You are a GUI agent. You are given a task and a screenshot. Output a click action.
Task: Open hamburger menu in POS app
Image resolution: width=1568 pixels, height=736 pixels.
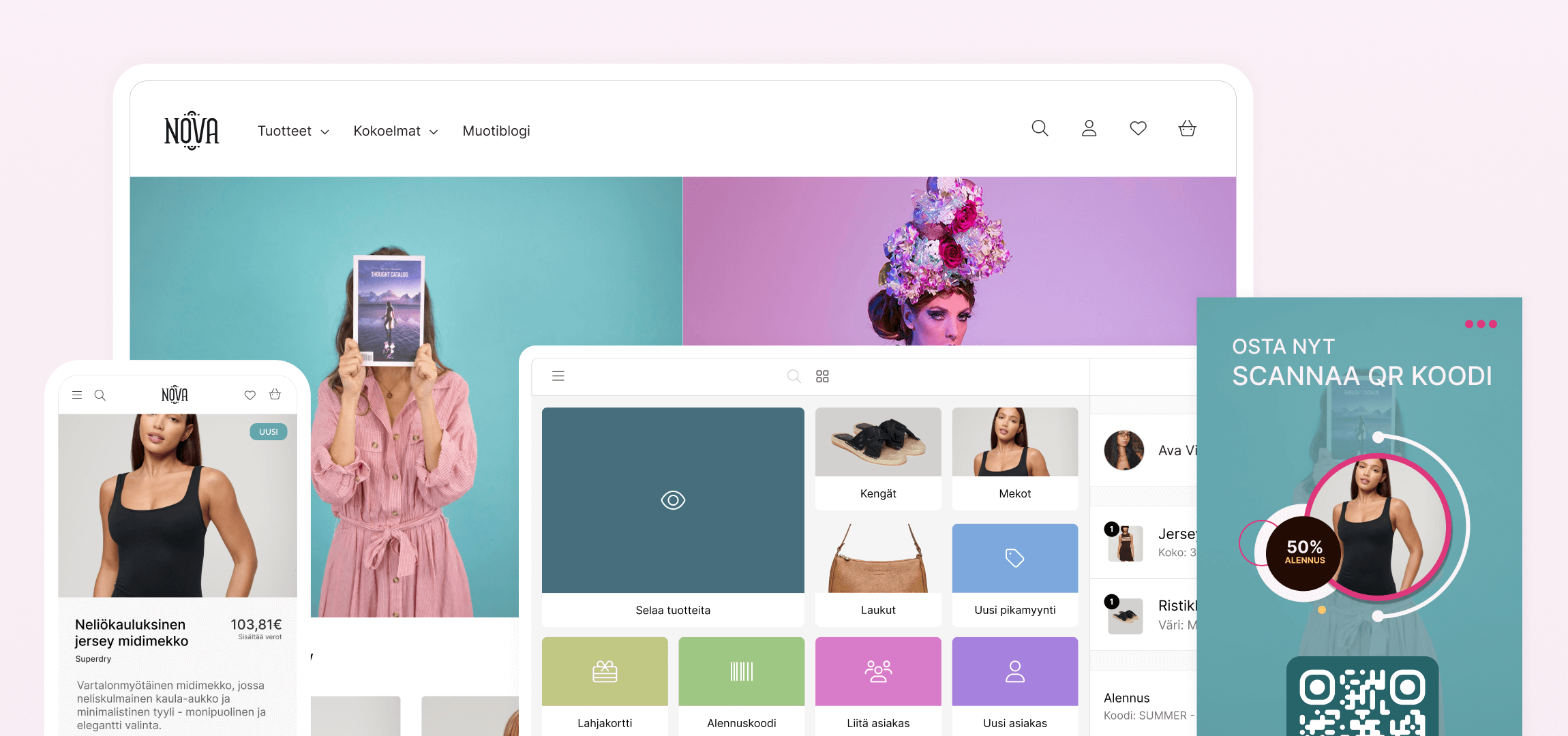pyautogui.click(x=558, y=376)
